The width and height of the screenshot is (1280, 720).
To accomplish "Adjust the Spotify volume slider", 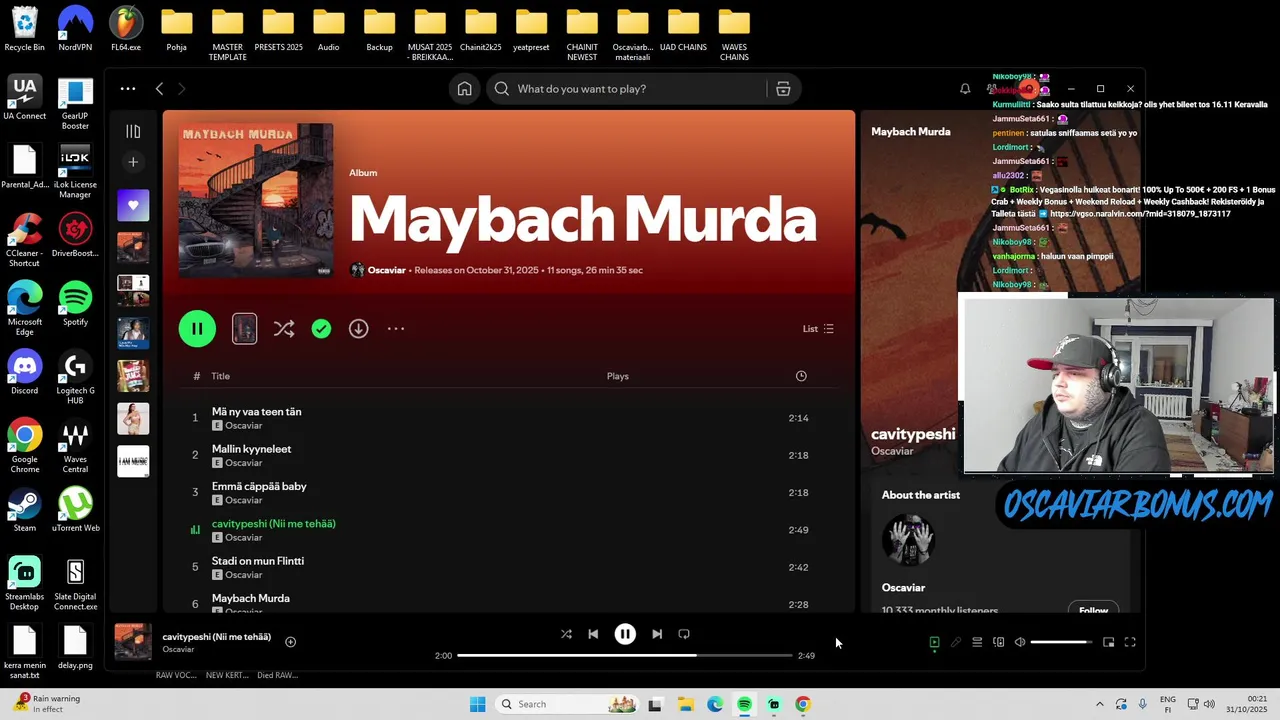I will pos(1061,642).
